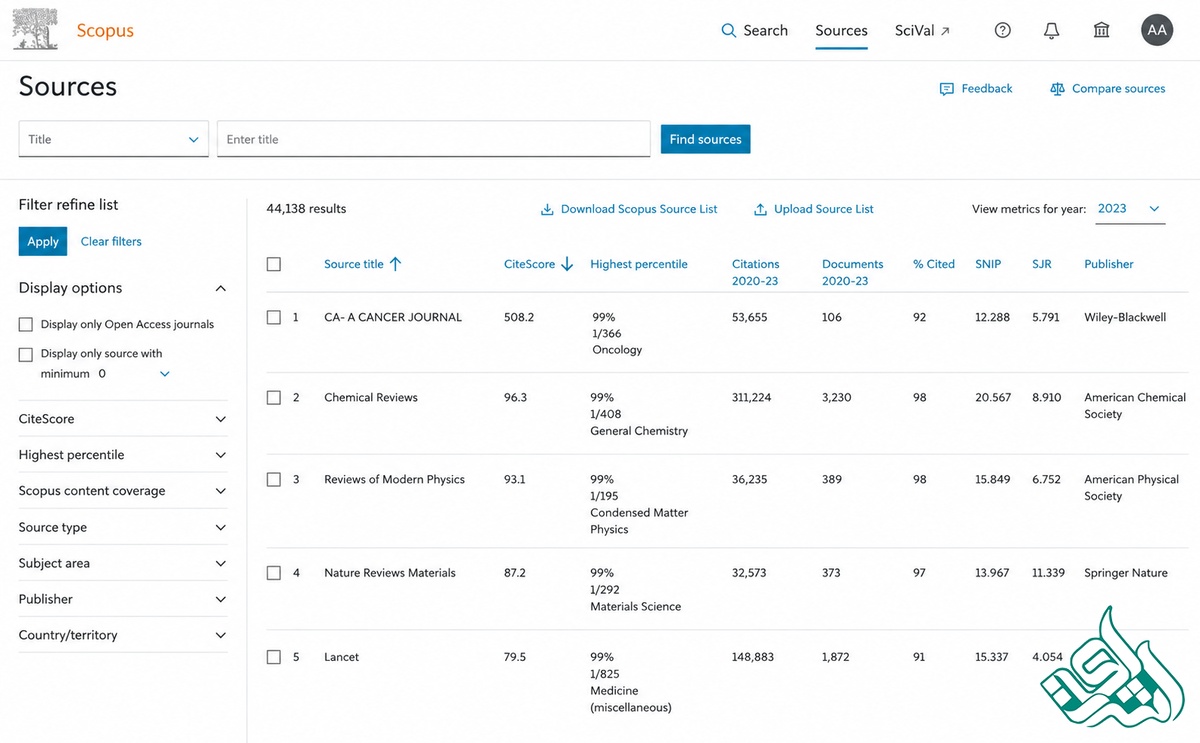Select the Lancet row checkbox
The width and height of the screenshot is (1200, 743).
[274, 657]
